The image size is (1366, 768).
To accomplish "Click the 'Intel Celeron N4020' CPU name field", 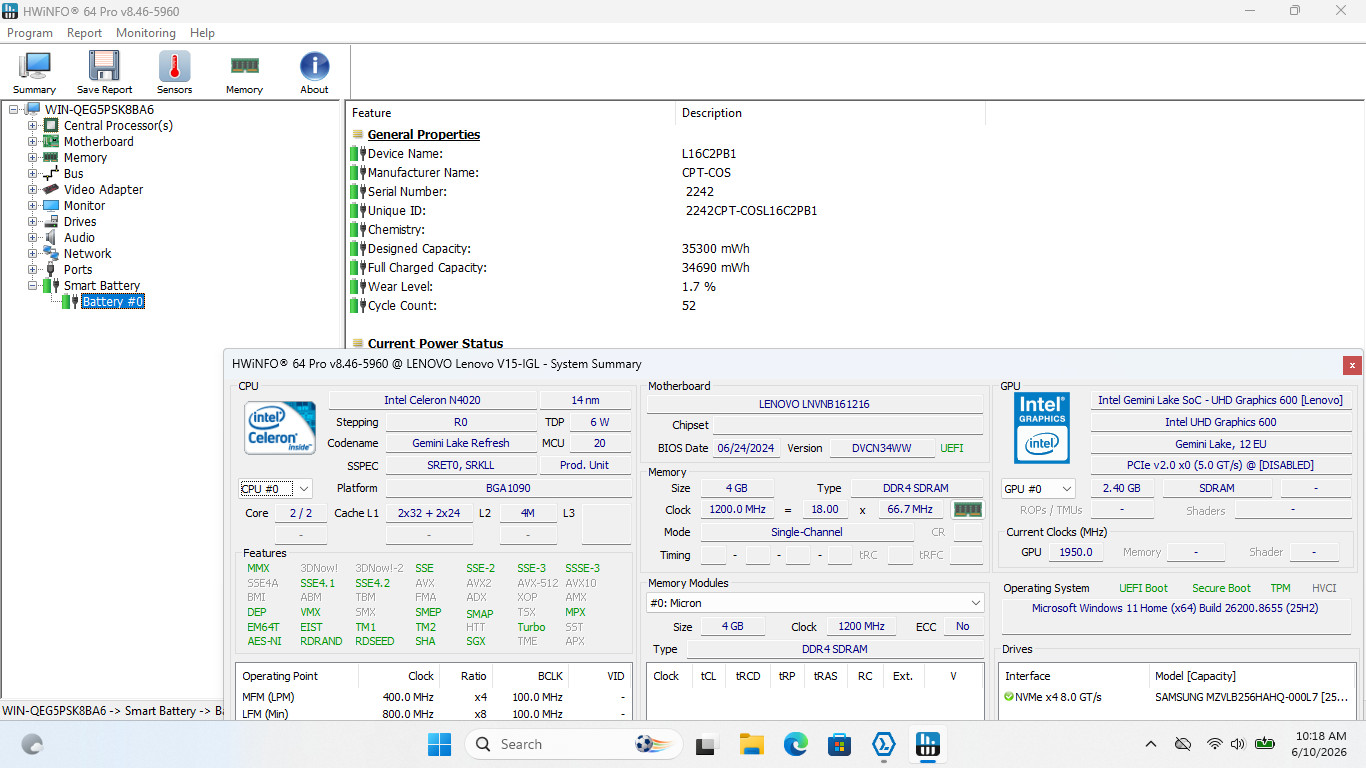I will (x=433, y=400).
